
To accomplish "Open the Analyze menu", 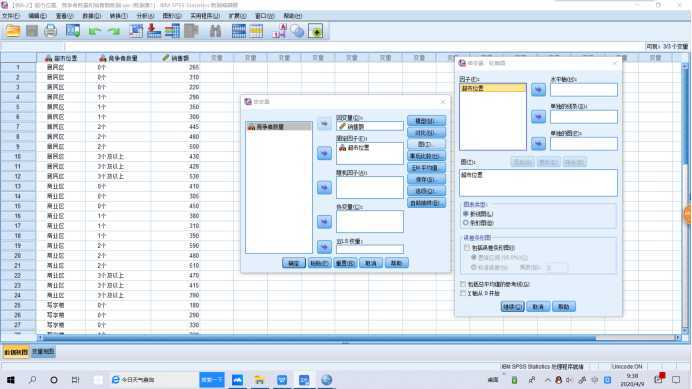I will point(145,16).
